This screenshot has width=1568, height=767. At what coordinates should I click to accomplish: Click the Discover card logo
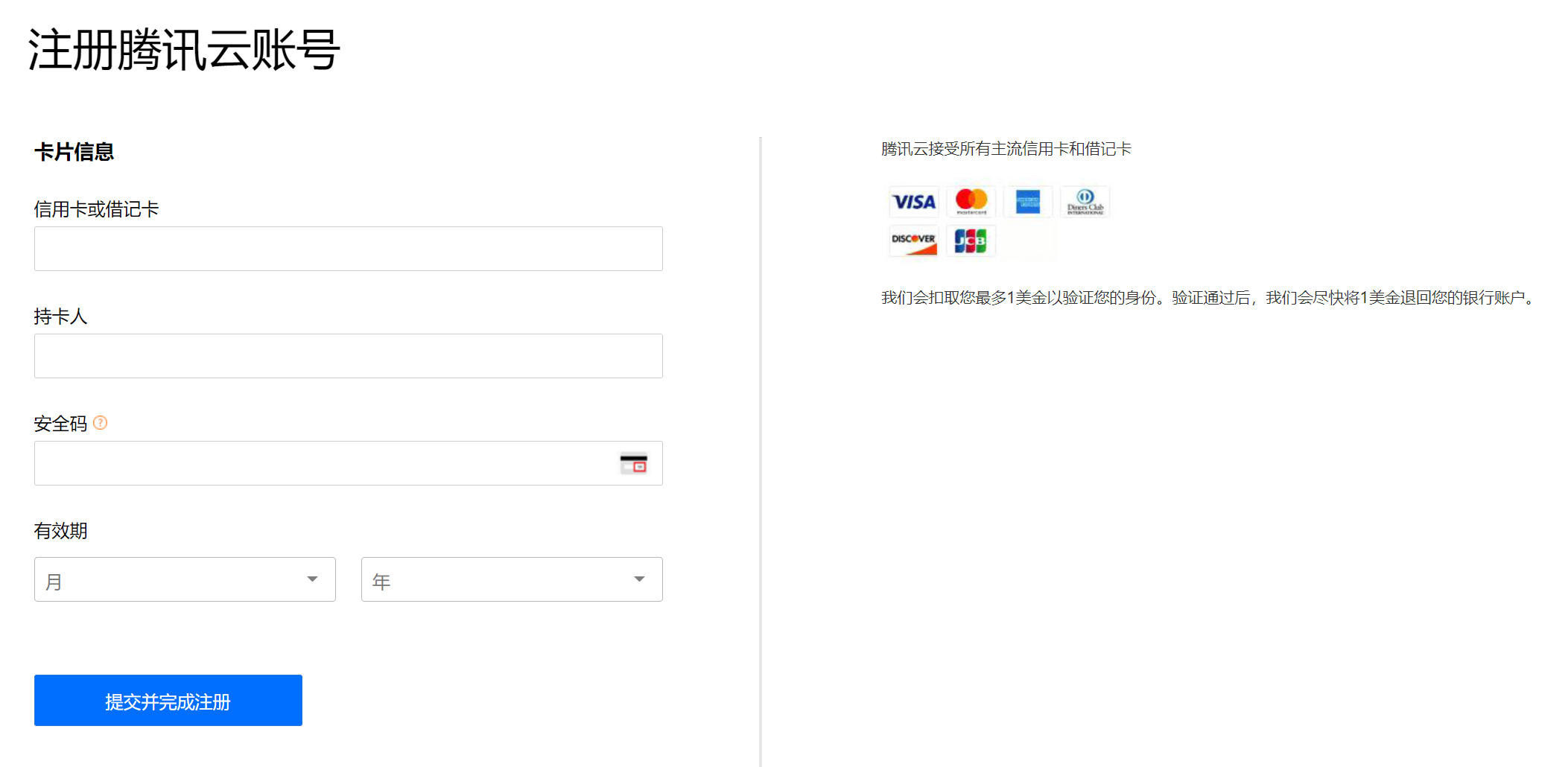point(914,241)
